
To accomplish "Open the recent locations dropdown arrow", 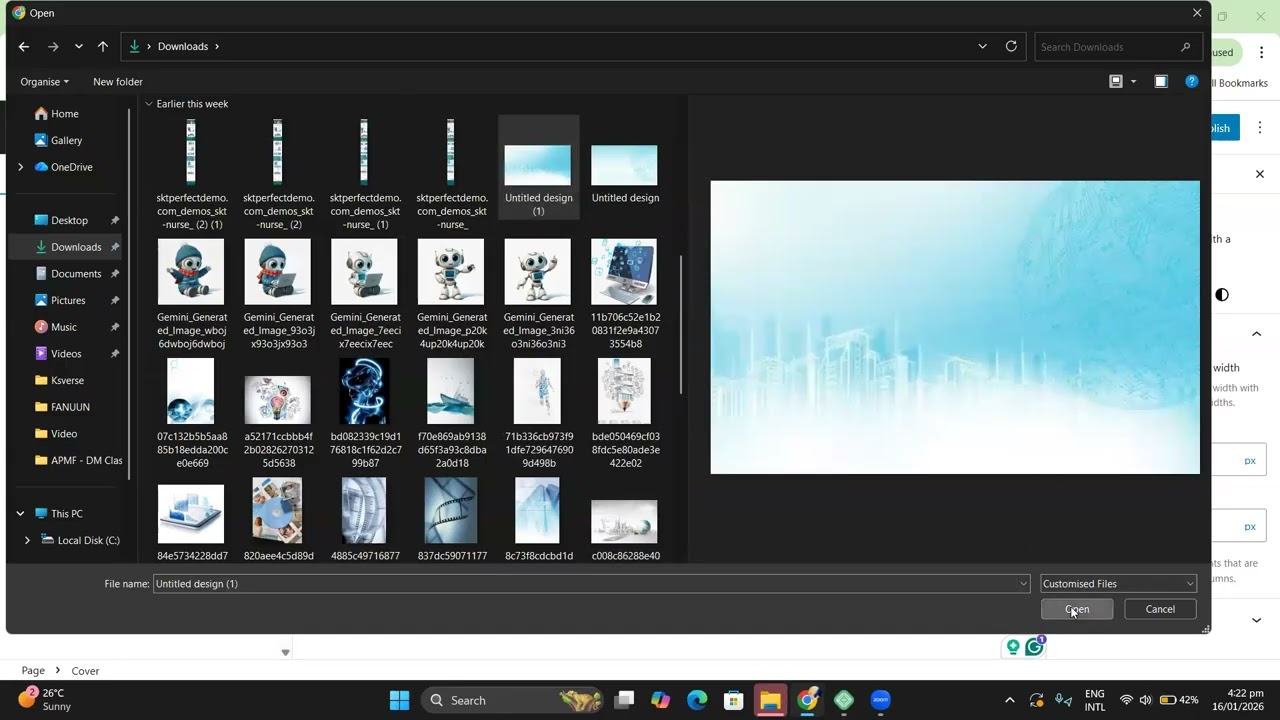I will (x=79, y=46).
